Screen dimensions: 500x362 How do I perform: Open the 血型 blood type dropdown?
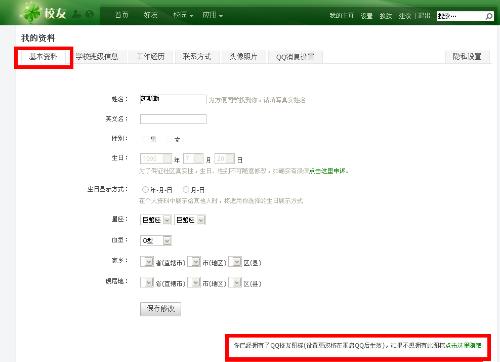(156, 240)
